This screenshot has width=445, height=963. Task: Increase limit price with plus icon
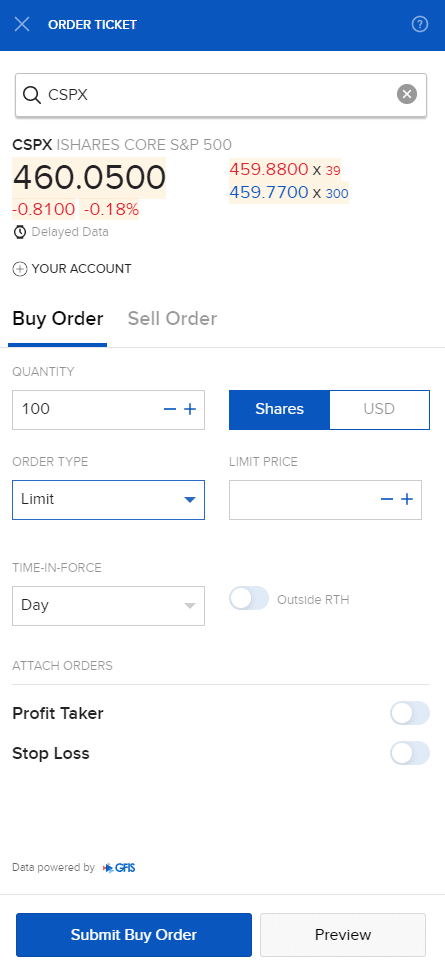[407, 499]
